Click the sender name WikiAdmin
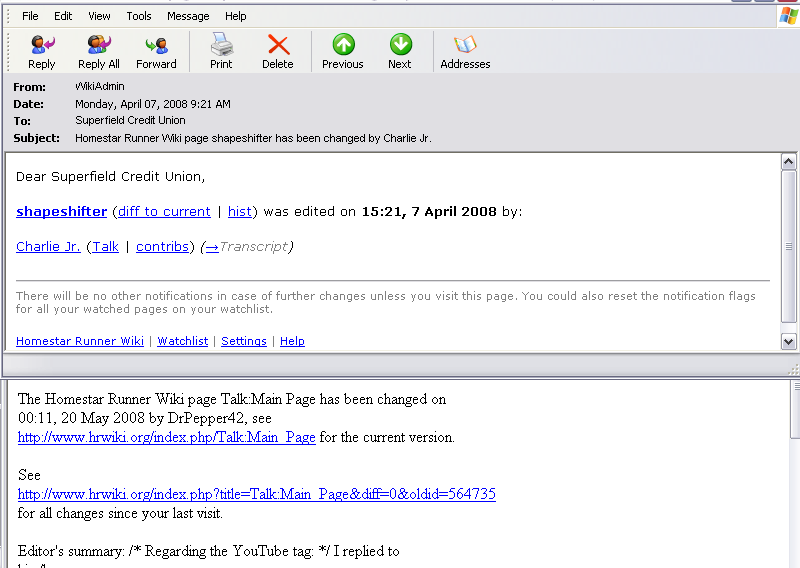Viewport: 800px width, 568px height. point(100,86)
